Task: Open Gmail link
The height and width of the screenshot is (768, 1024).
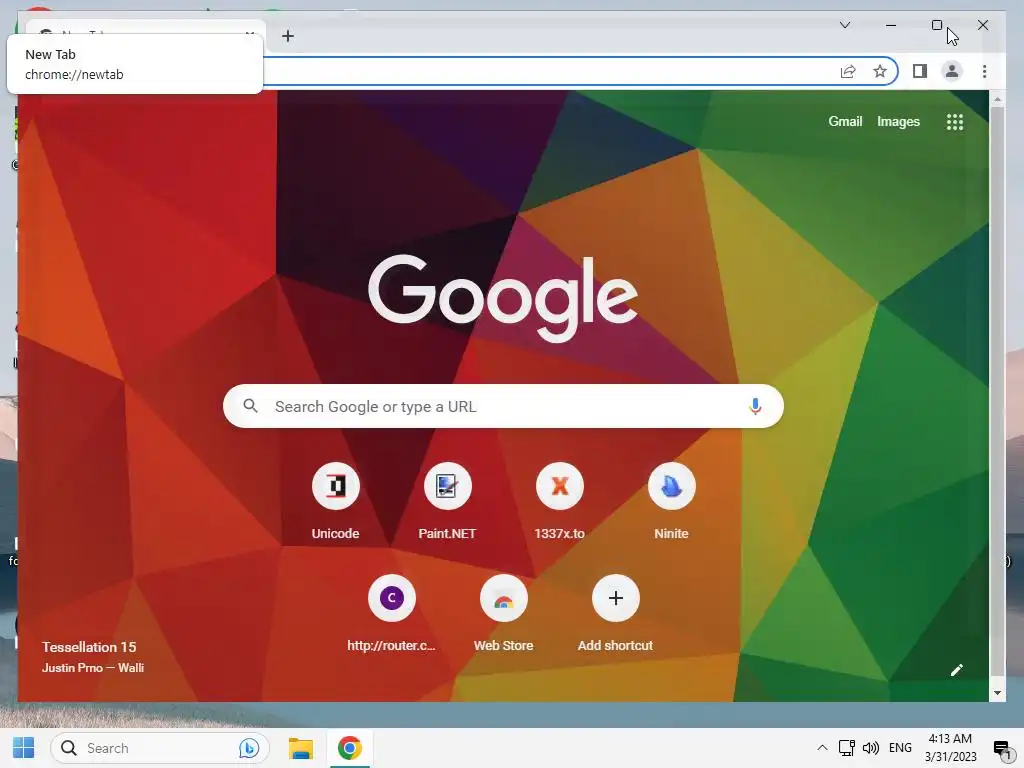Action: click(x=845, y=121)
